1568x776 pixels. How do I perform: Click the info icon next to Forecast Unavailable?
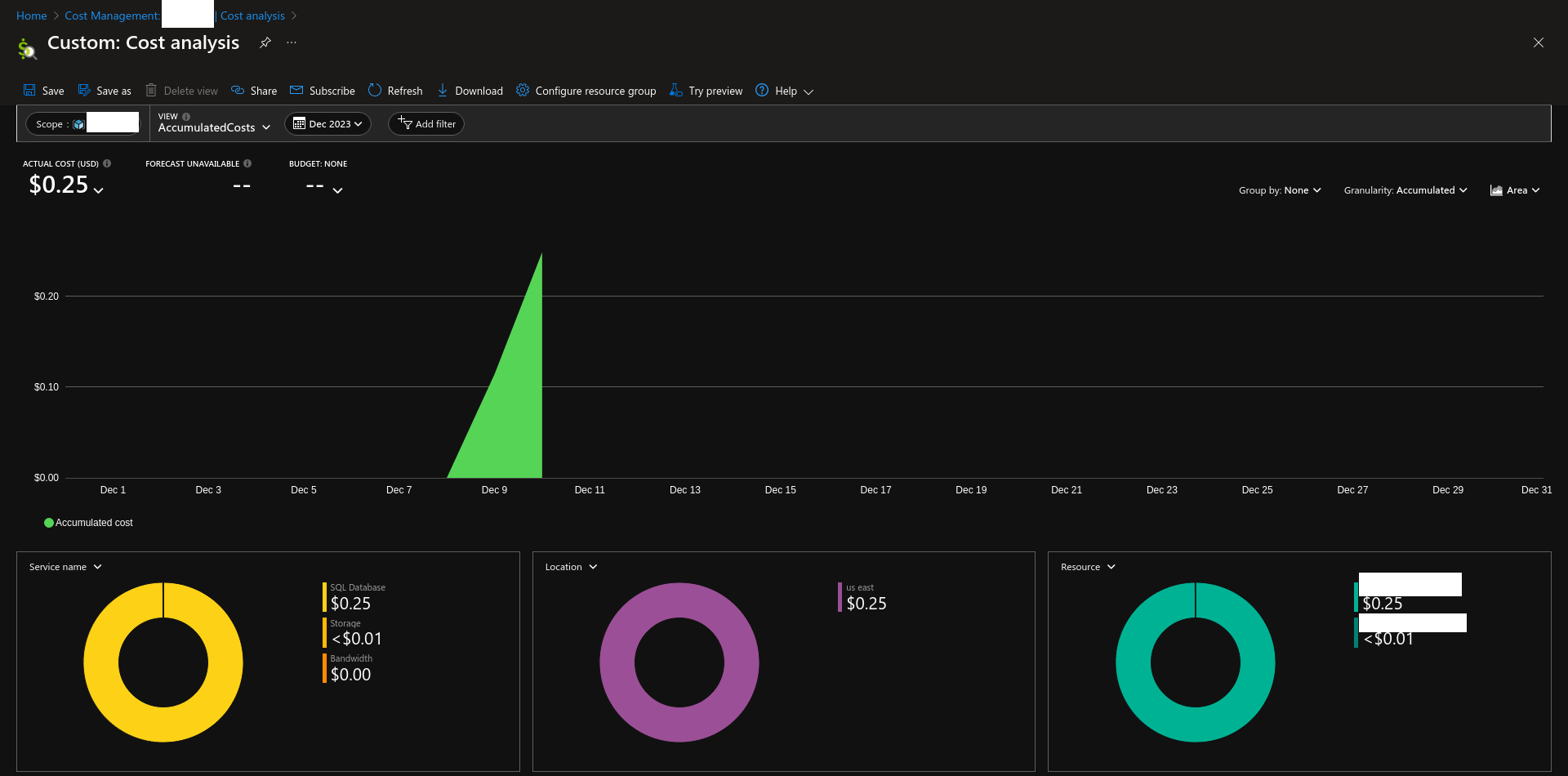[247, 163]
